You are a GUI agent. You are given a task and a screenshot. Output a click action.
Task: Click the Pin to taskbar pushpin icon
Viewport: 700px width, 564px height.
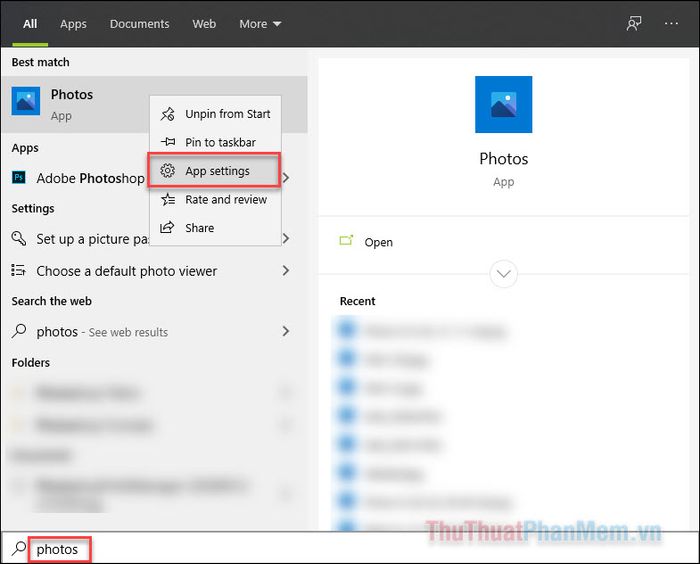(167, 142)
